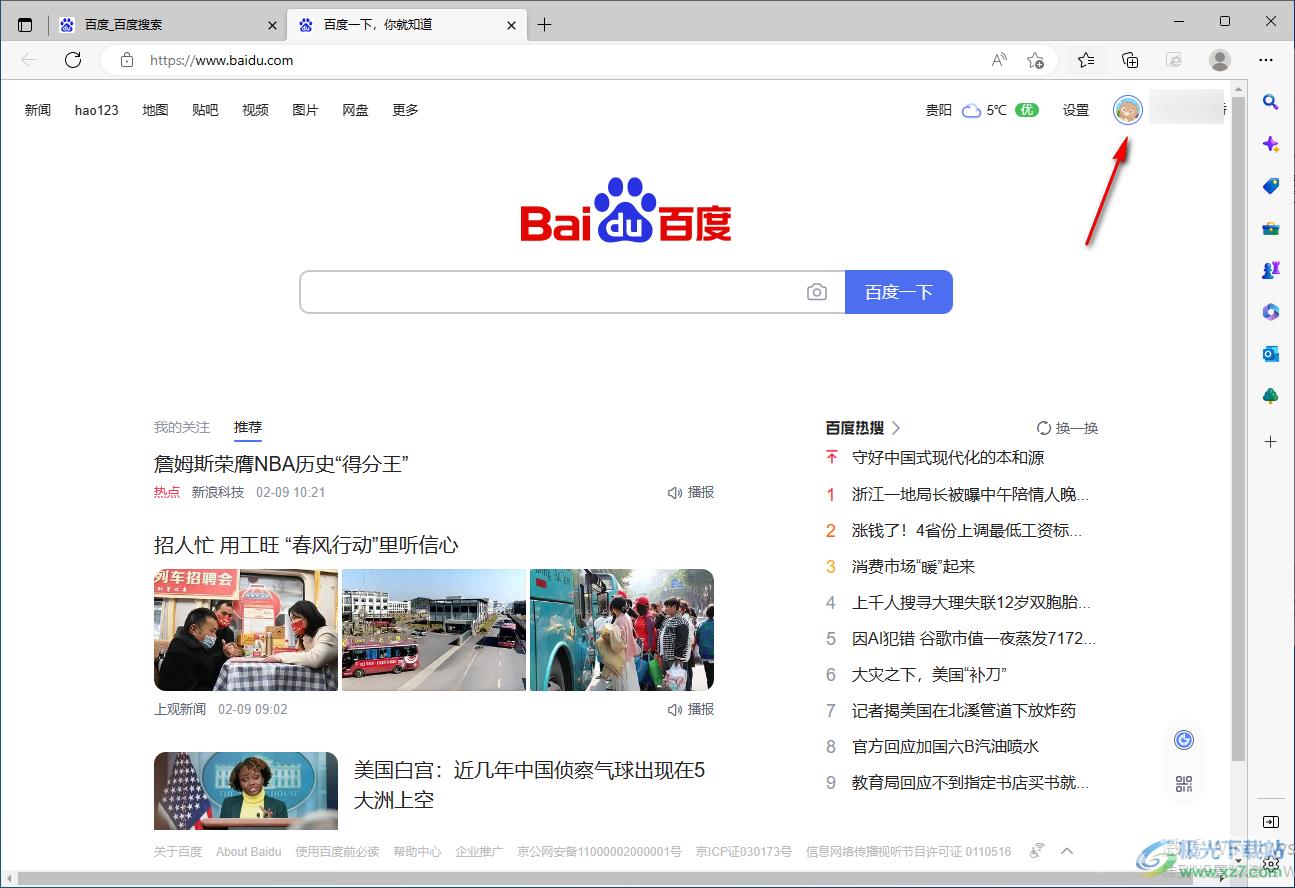
Task: Open the White House press briefing thumbnail
Action: (x=246, y=791)
